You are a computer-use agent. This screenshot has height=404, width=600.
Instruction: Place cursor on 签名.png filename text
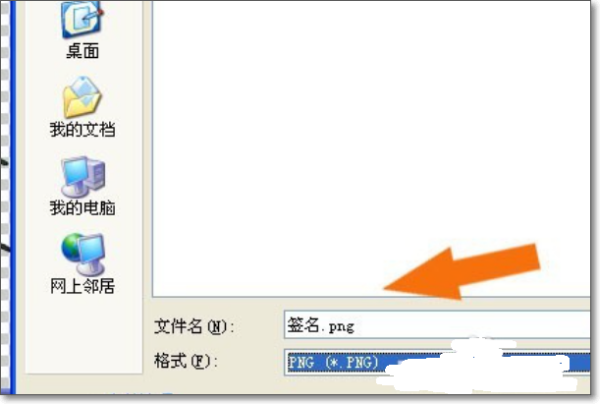pyautogui.click(x=321, y=325)
